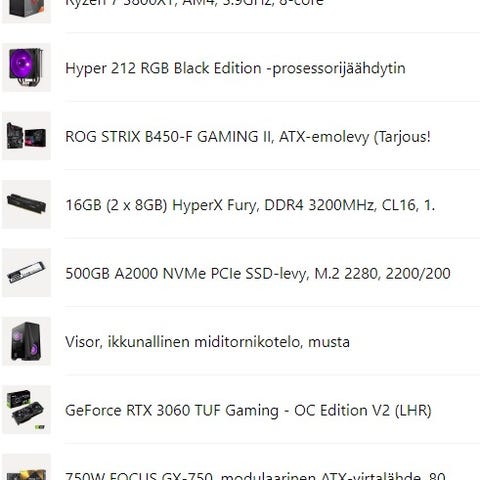Select the HyperX Fury RAM stick thumbnail

click(26, 204)
